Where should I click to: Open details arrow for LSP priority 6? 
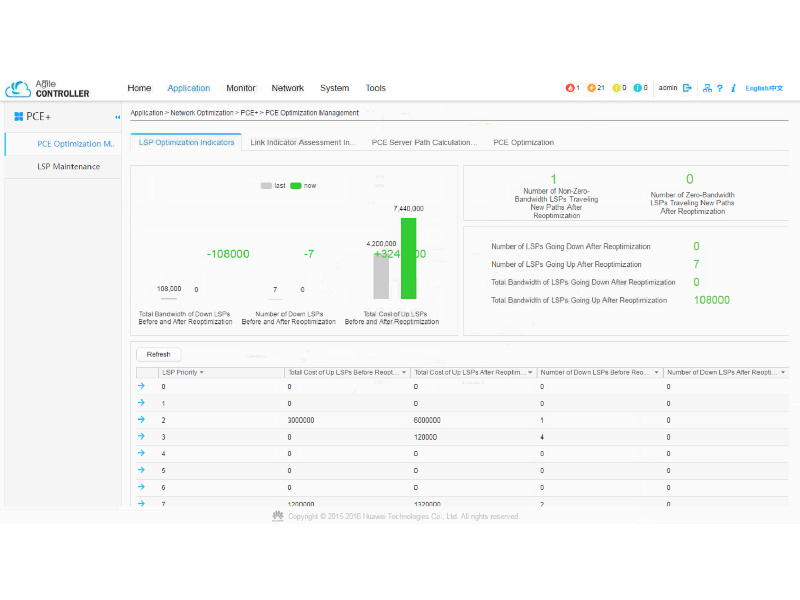pos(141,487)
